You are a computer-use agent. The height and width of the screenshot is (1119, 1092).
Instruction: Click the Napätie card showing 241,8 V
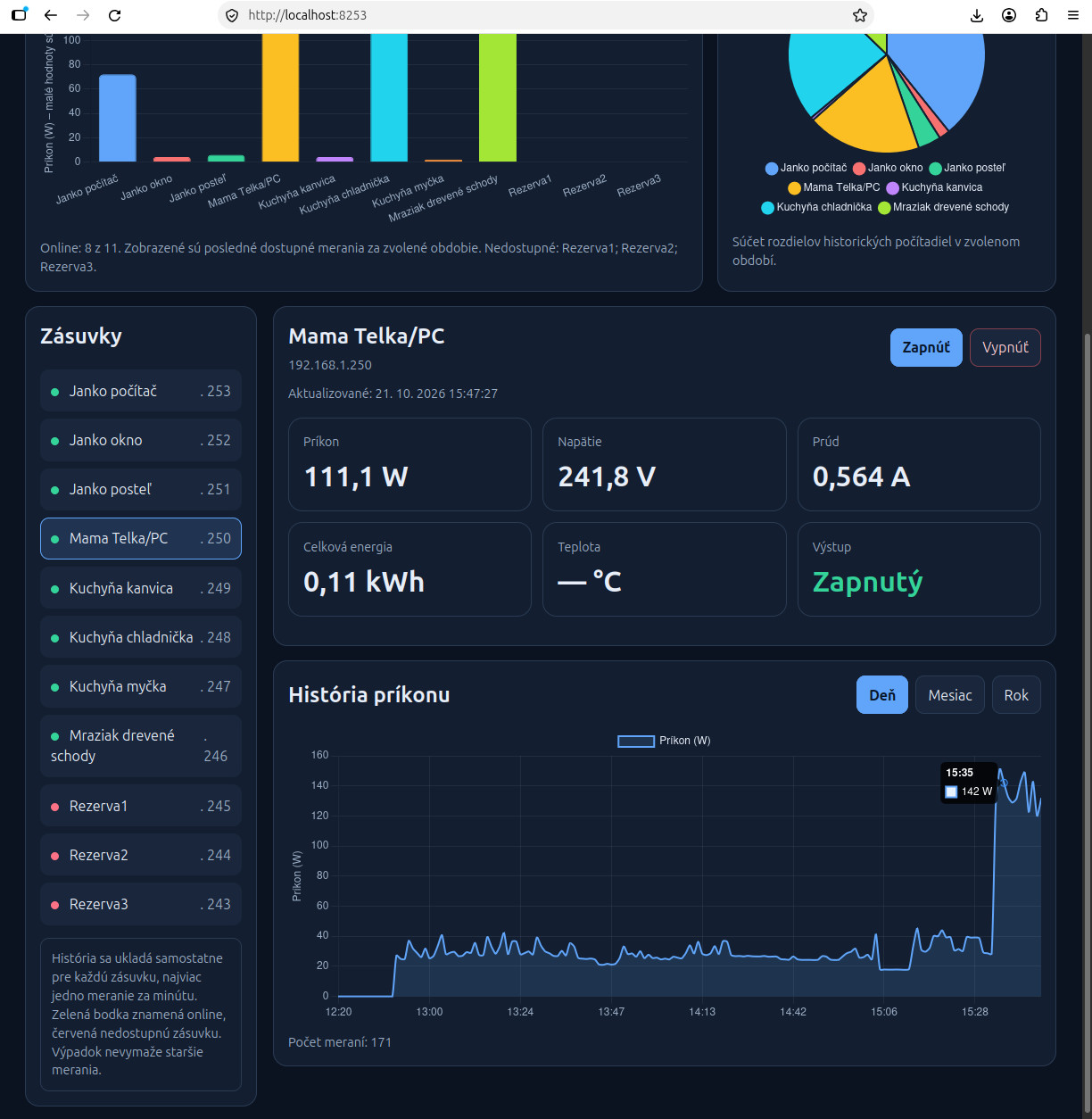coord(665,464)
